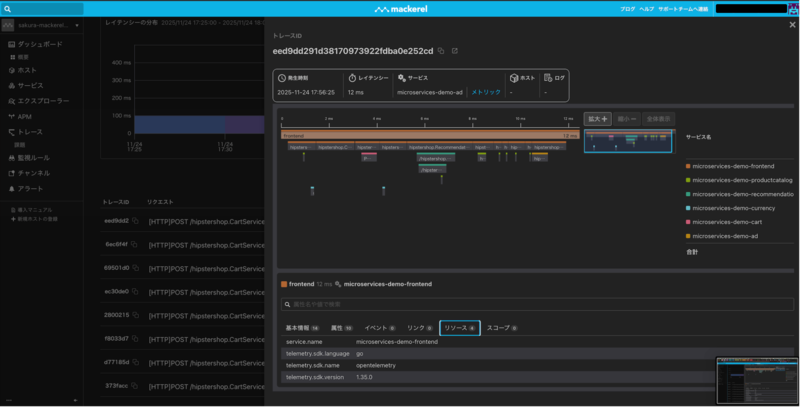Switch to the 基本情報 tab
This screenshot has height=407, width=800.
pos(302,328)
